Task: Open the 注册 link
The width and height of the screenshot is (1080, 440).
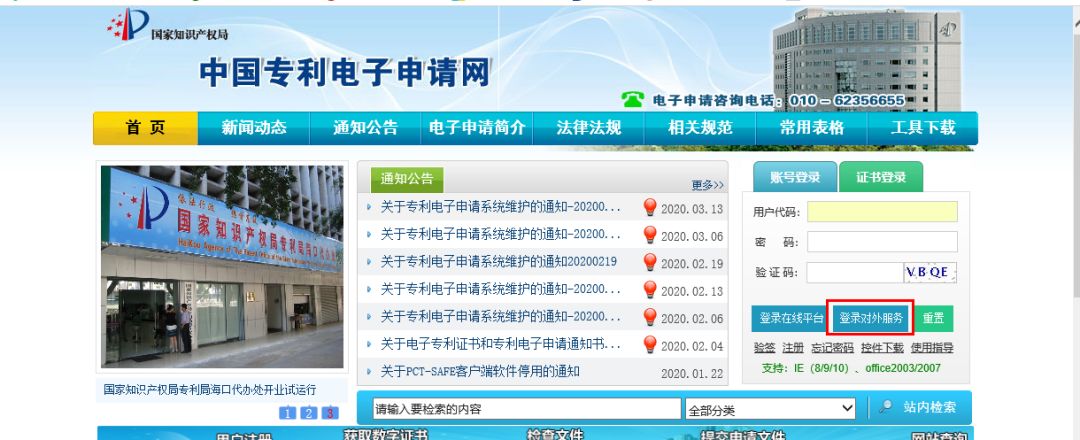Action: [793, 348]
